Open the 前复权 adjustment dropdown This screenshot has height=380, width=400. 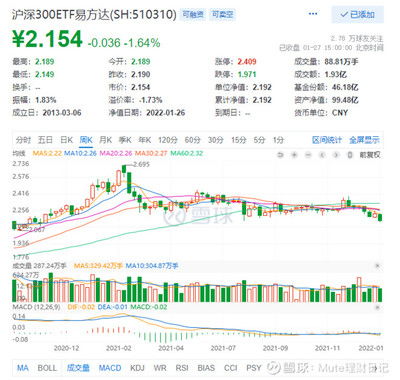pos(370,155)
